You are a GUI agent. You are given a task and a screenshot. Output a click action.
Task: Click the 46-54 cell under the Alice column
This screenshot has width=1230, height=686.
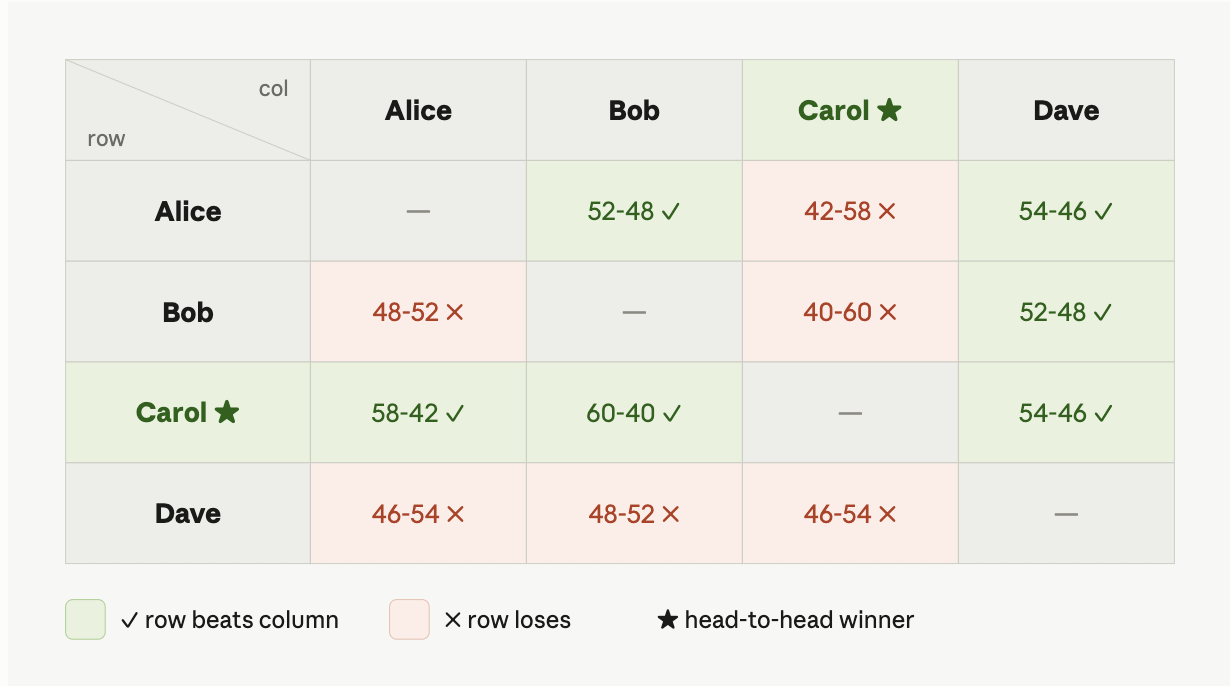pos(418,514)
